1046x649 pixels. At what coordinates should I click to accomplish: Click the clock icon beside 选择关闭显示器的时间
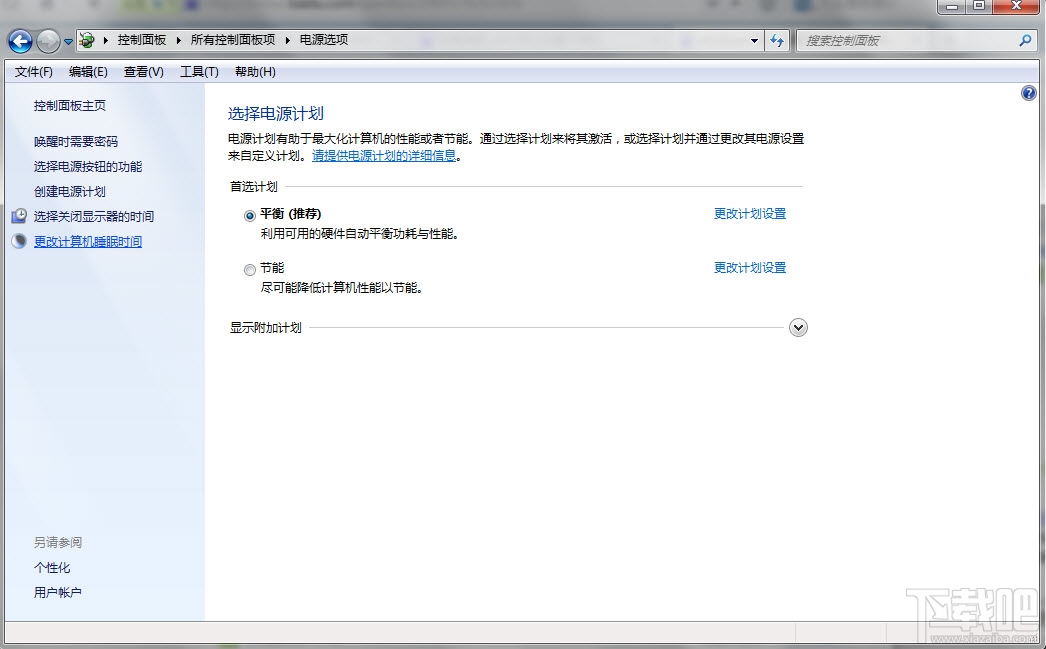(20, 216)
